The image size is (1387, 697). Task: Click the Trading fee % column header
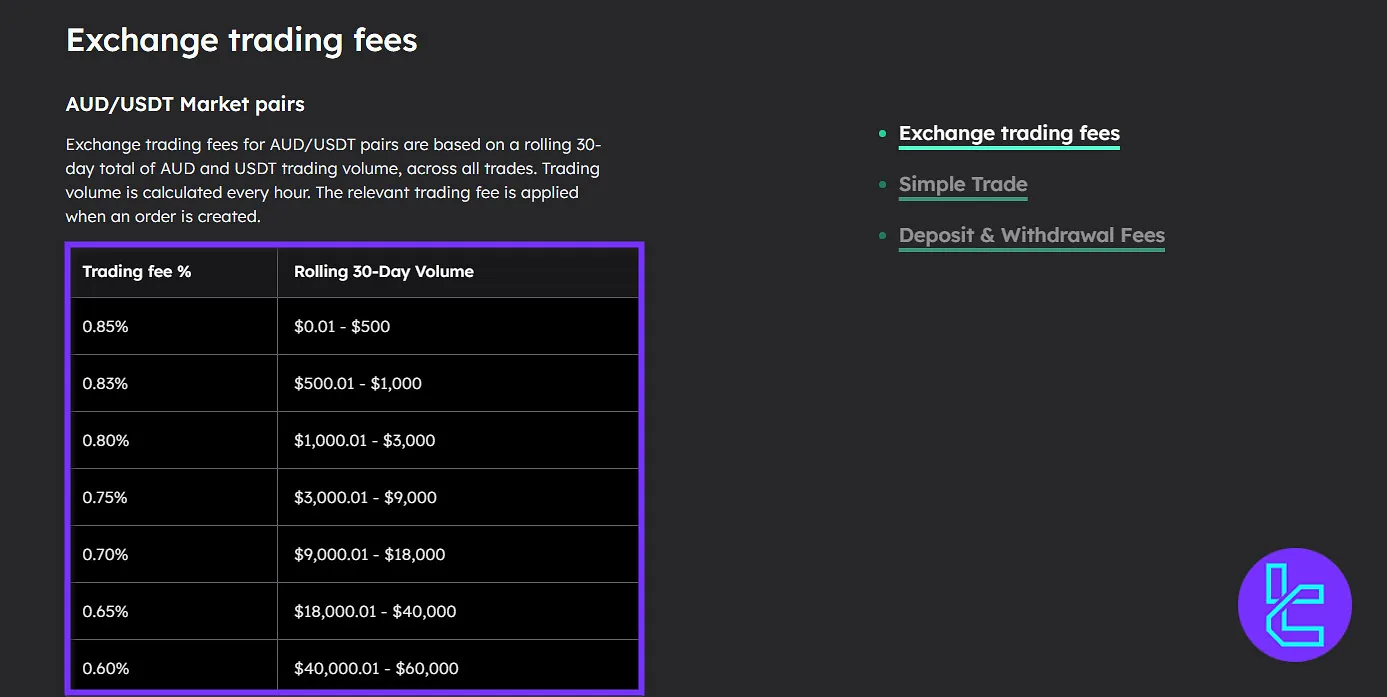tap(137, 271)
